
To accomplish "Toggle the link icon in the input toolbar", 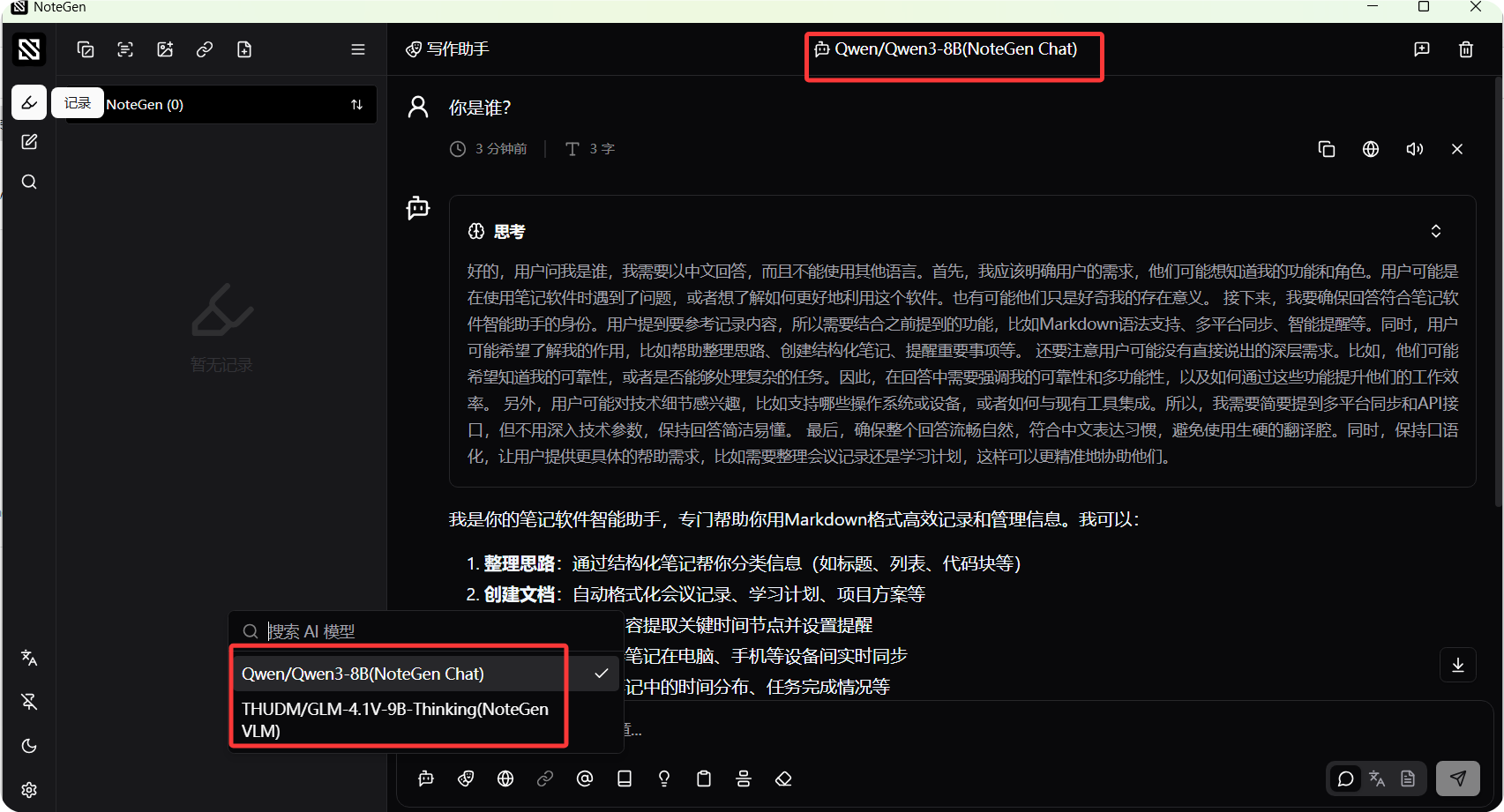I will (x=545, y=778).
